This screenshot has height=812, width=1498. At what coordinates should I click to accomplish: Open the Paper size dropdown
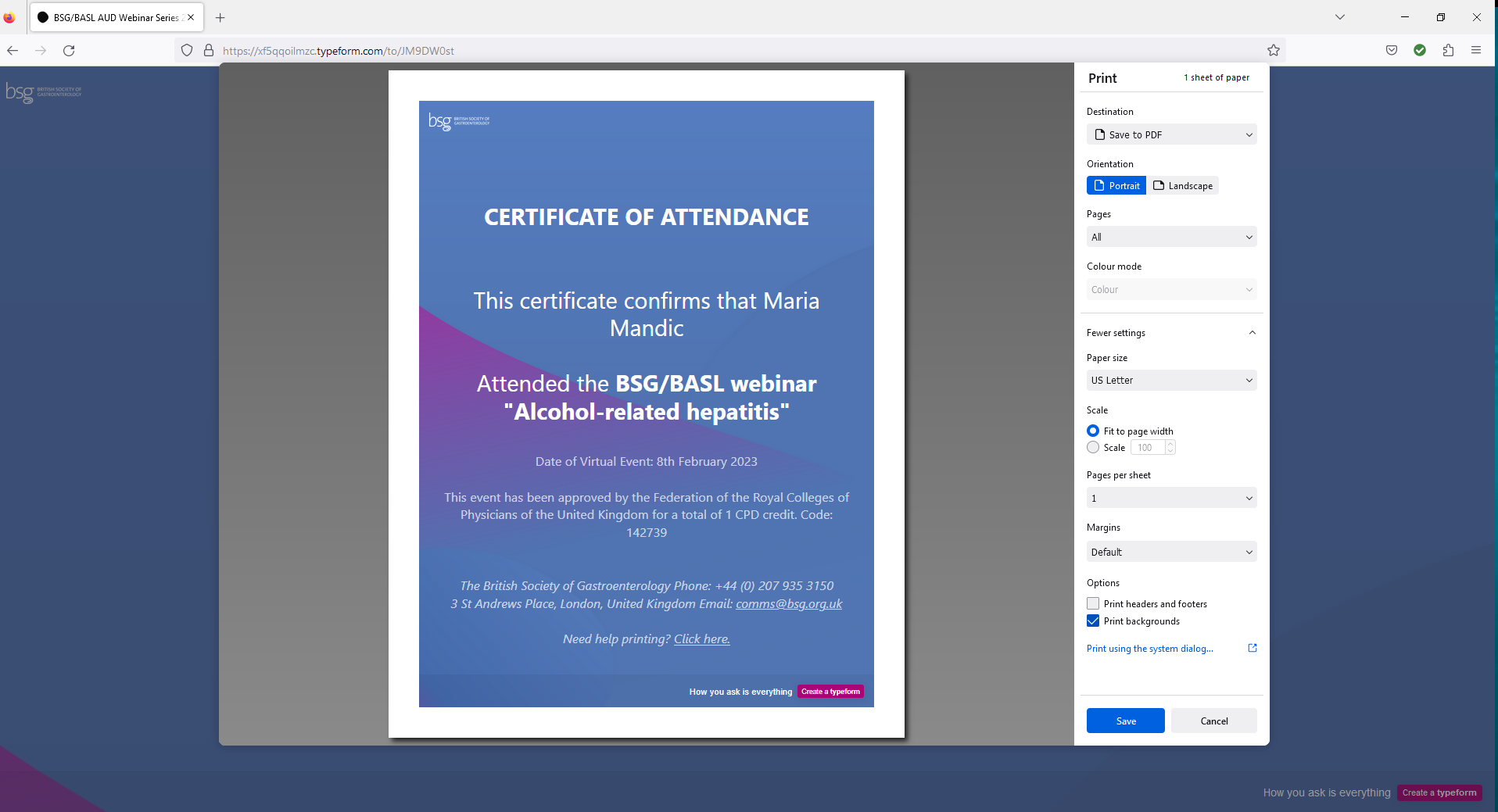(x=1172, y=381)
